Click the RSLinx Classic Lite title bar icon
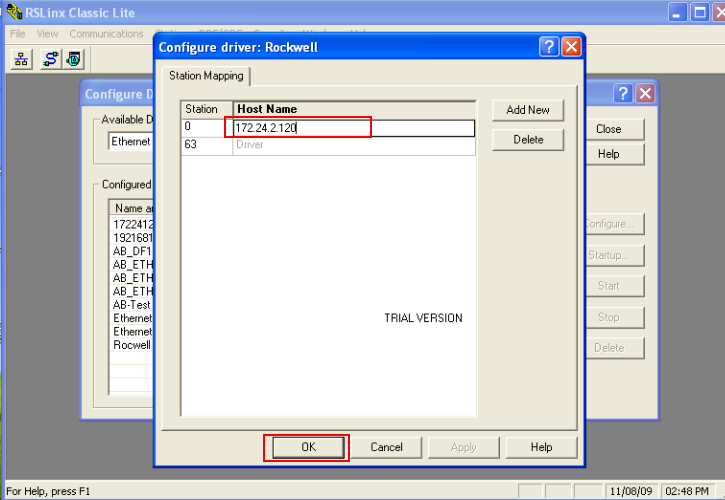The width and height of the screenshot is (725, 500). (x=14, y=12)
